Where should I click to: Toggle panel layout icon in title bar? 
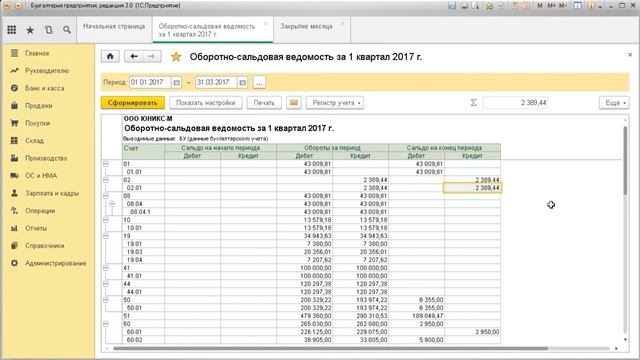[577, 6]
